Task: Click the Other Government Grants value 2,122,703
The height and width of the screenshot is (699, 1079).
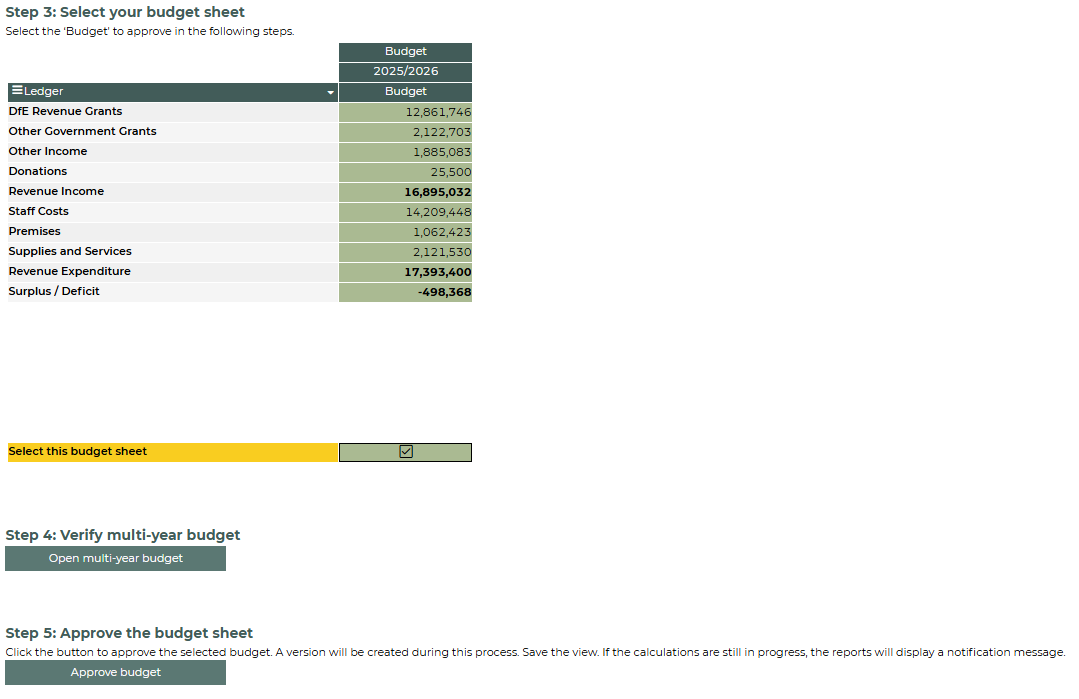Action: click(441, 132)
